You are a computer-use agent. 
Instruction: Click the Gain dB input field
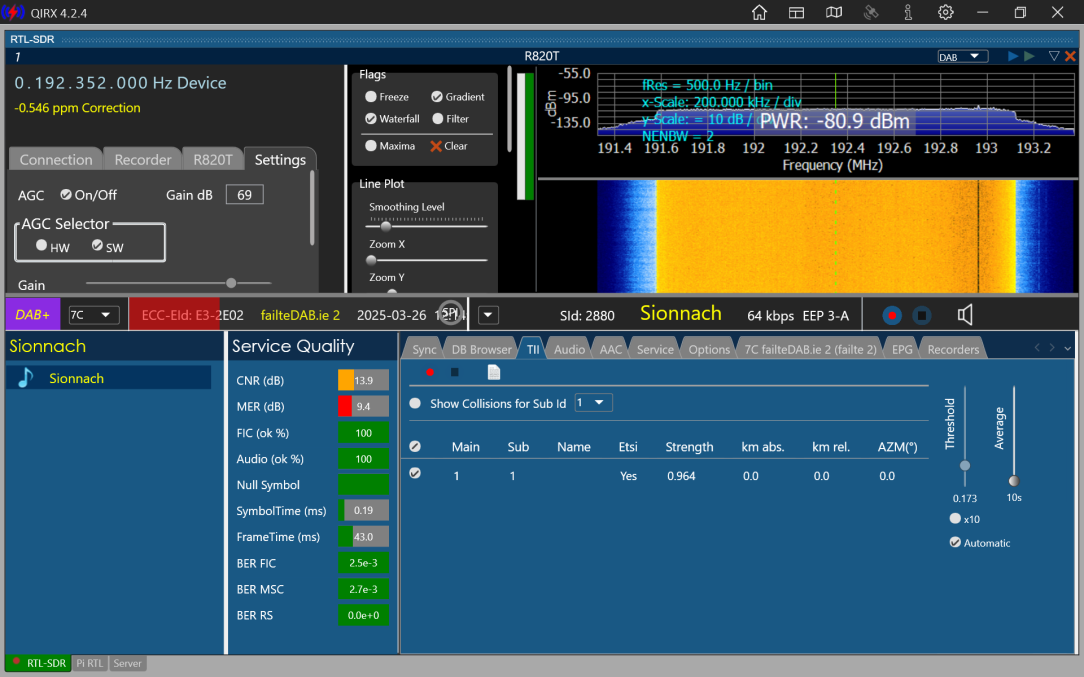(244, 195)
